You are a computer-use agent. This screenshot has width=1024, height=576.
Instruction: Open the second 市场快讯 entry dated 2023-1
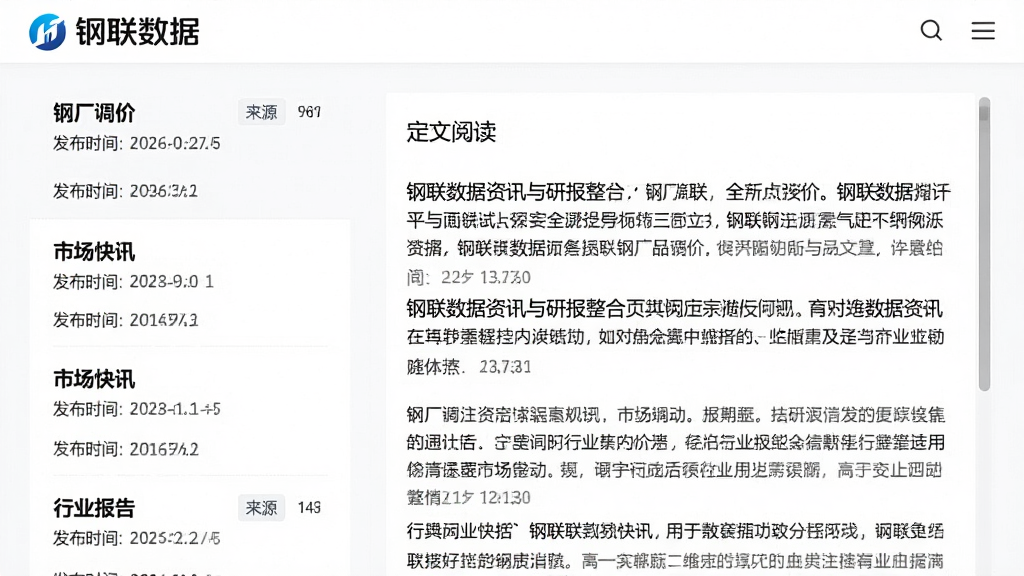click(x=94, y=379)
